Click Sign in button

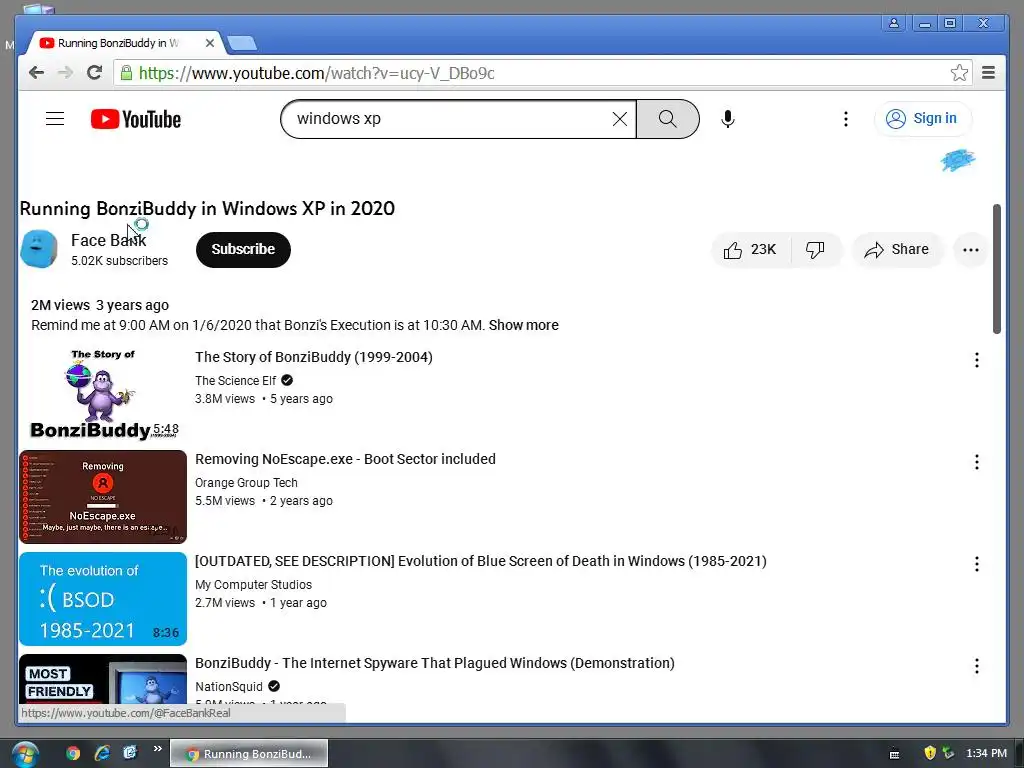tap(922, 119)
